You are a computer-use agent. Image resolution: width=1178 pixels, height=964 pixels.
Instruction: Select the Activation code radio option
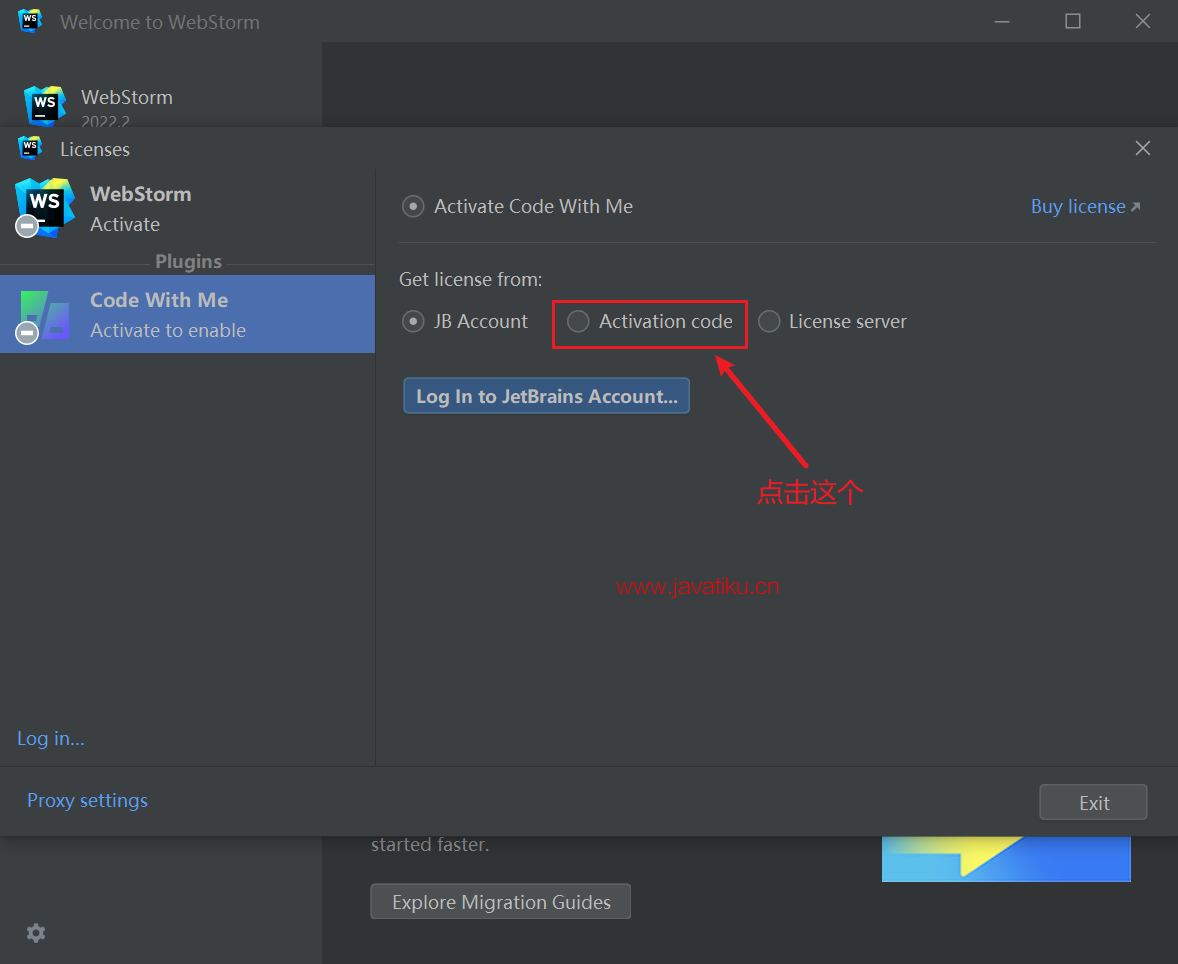tap(650, 322)
